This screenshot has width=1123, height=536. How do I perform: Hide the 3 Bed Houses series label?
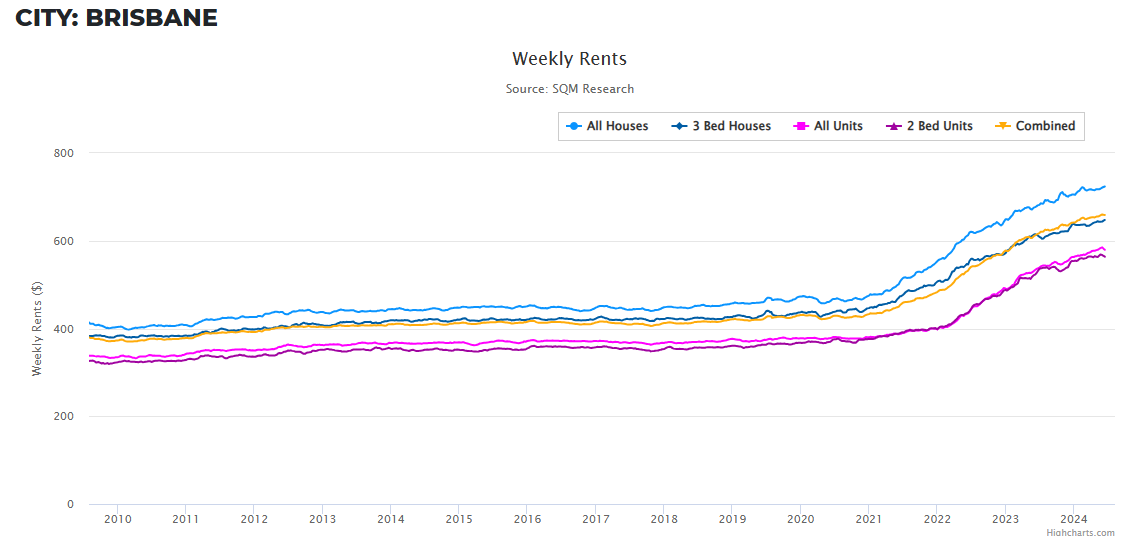pyautogui.click(x=731, y=127)
